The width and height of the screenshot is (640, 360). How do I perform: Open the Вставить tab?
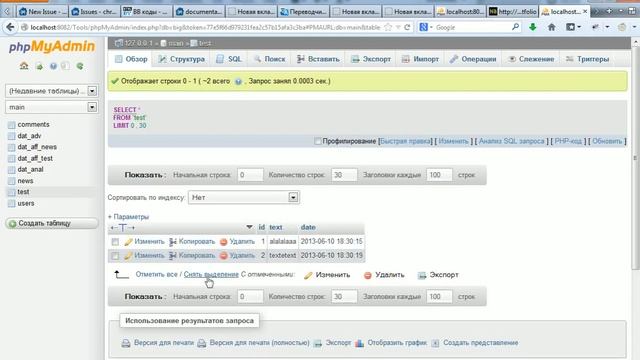(318, 59)
